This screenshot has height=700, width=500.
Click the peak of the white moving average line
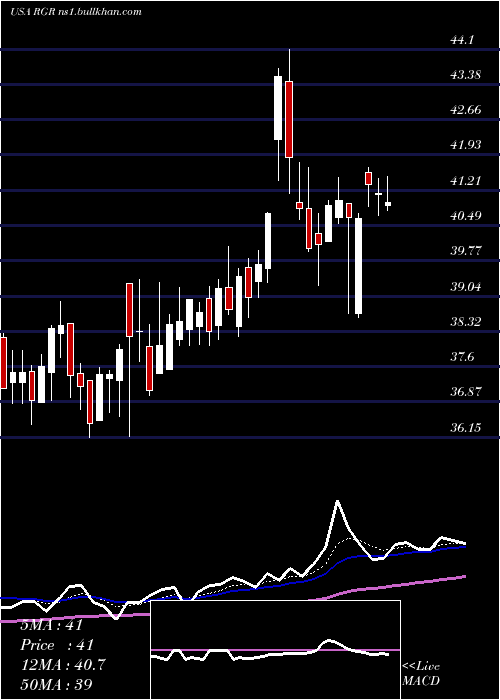[338, 502]
